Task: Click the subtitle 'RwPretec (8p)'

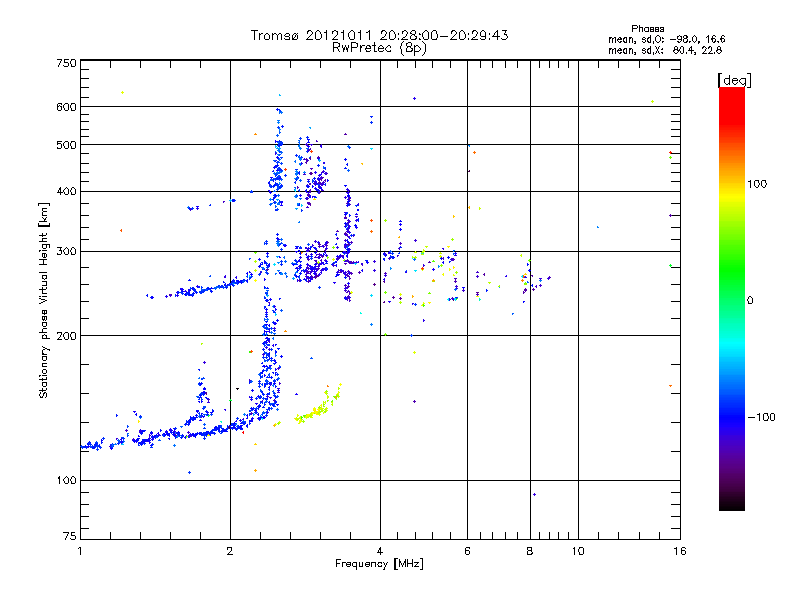Action: (379, 48)
